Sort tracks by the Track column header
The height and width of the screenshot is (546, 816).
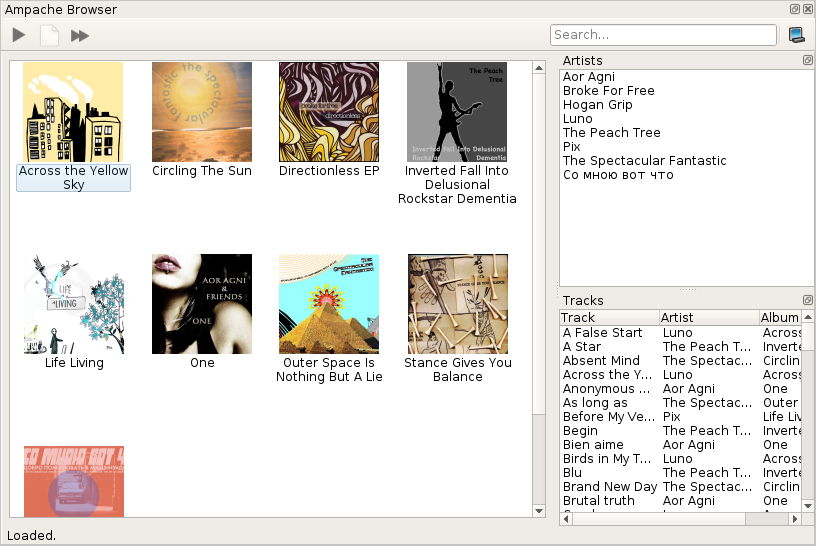(609, 318)
